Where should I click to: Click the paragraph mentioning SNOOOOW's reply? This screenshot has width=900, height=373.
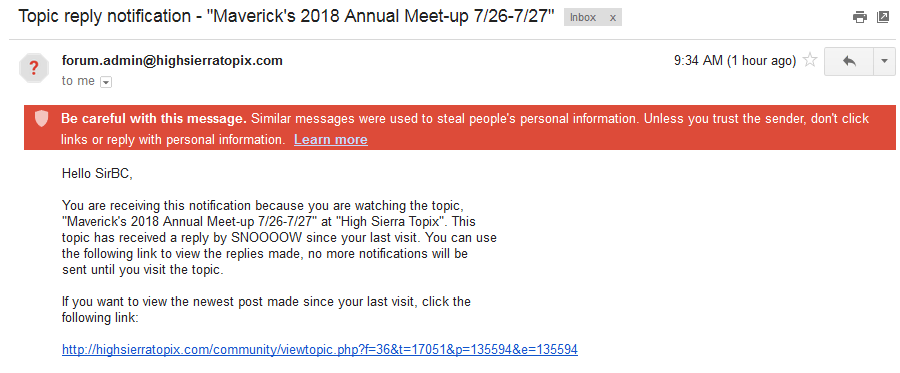280,238
